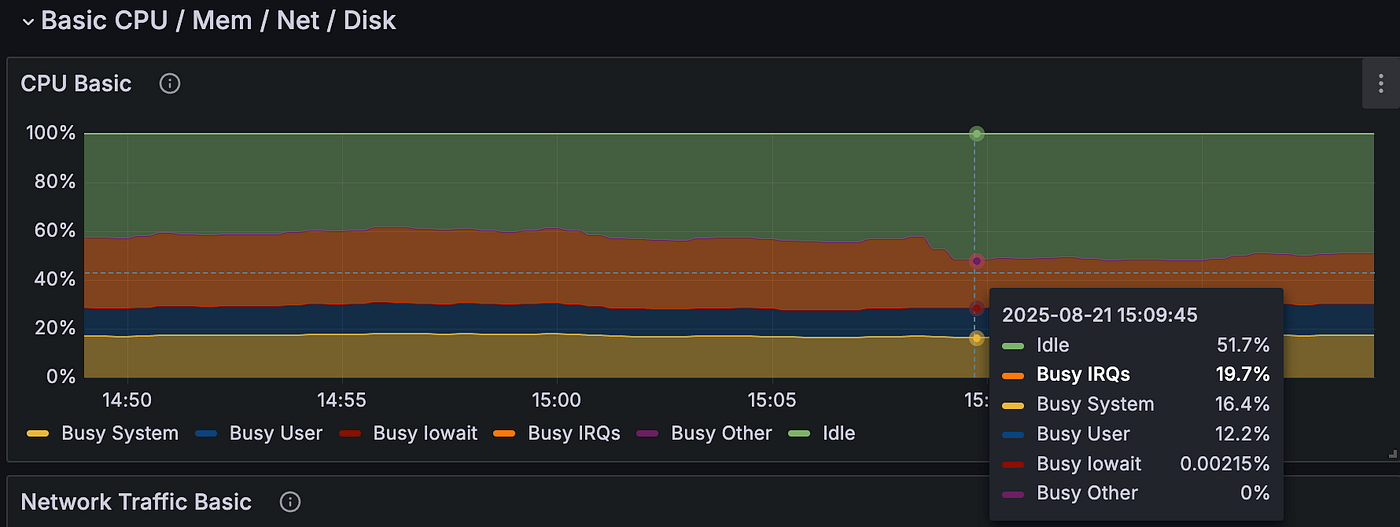Collapse the Basic CPU / Mem / Net / Disk row
Image resolution: width=1400 pixels, height=527 pixels.
28,21
